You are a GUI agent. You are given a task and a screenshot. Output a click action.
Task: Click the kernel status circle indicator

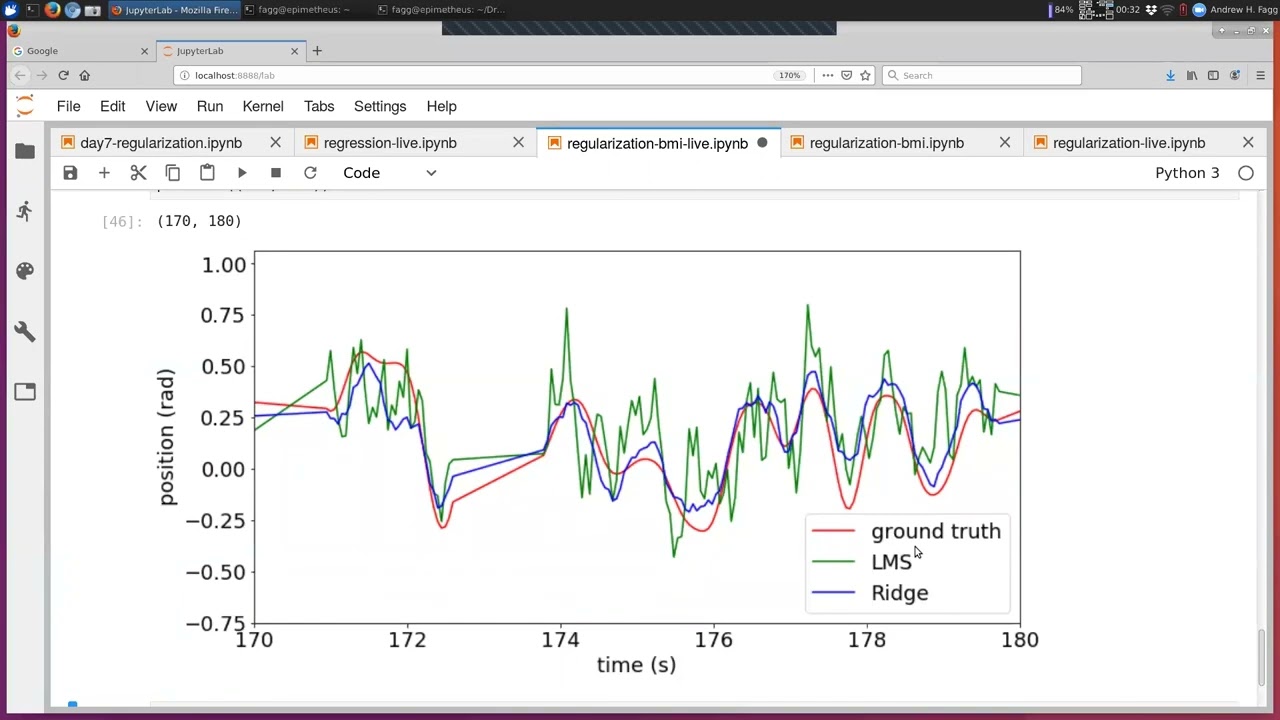coord(1246,173)
